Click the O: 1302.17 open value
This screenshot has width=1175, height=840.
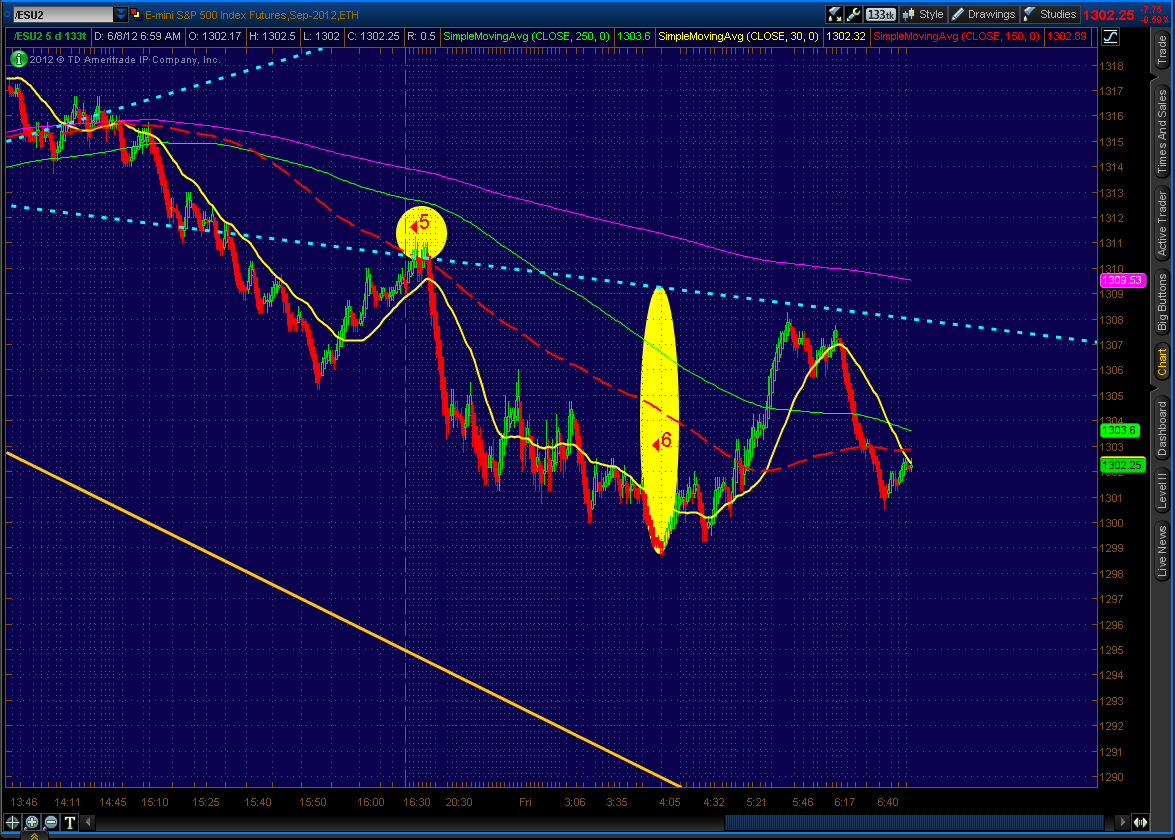pyautogui.click(x=214, y=36)
